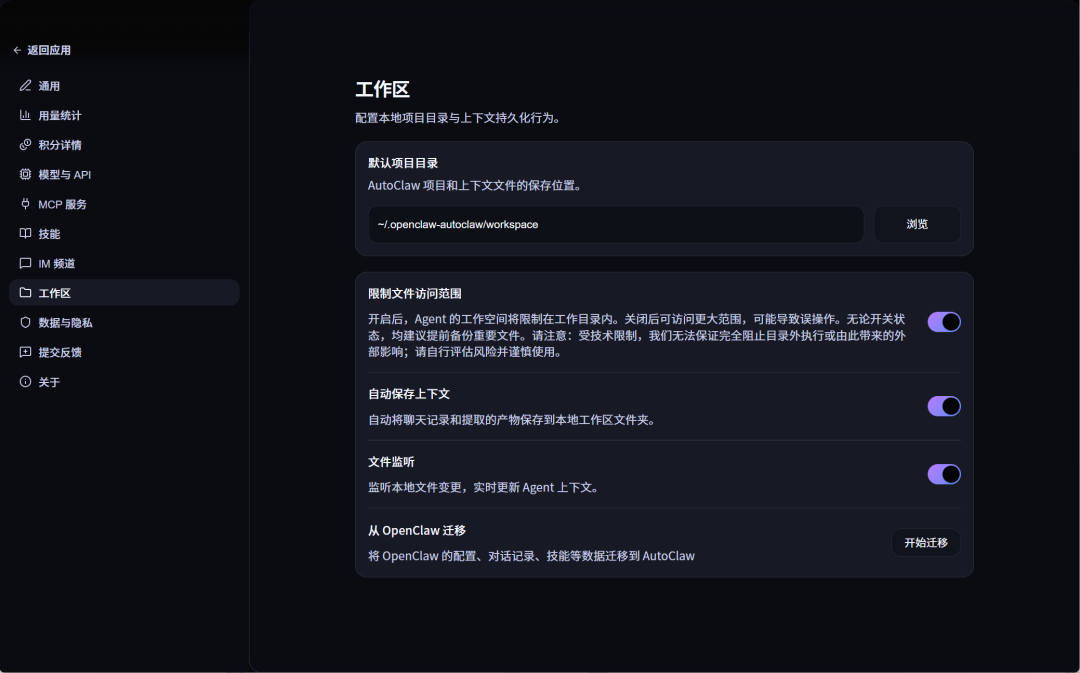Click the back arrow icon beside 返回应用
The height and width of the screenshot is (673, 1080).
coord(17,50)
